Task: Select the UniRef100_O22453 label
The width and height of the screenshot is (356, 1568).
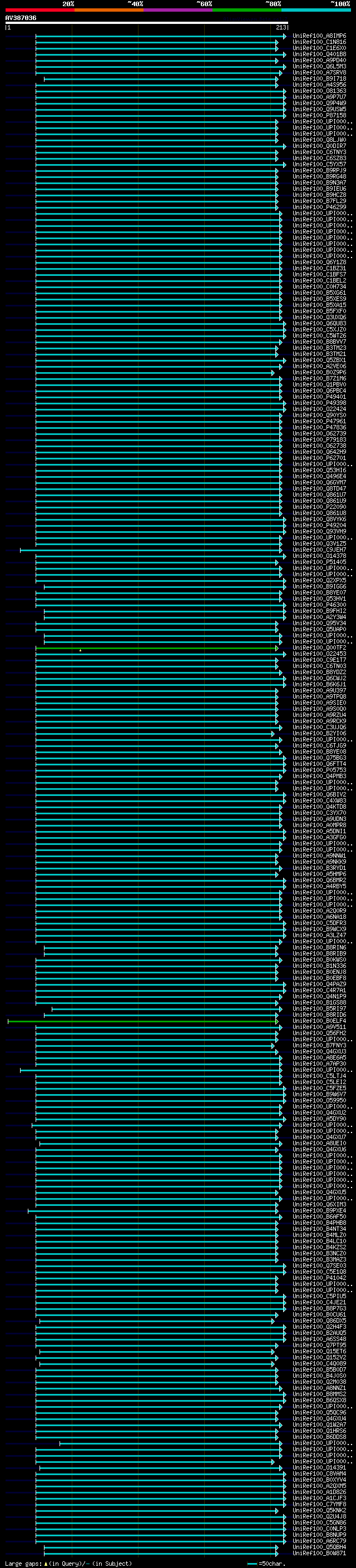Action: point(319,654)
